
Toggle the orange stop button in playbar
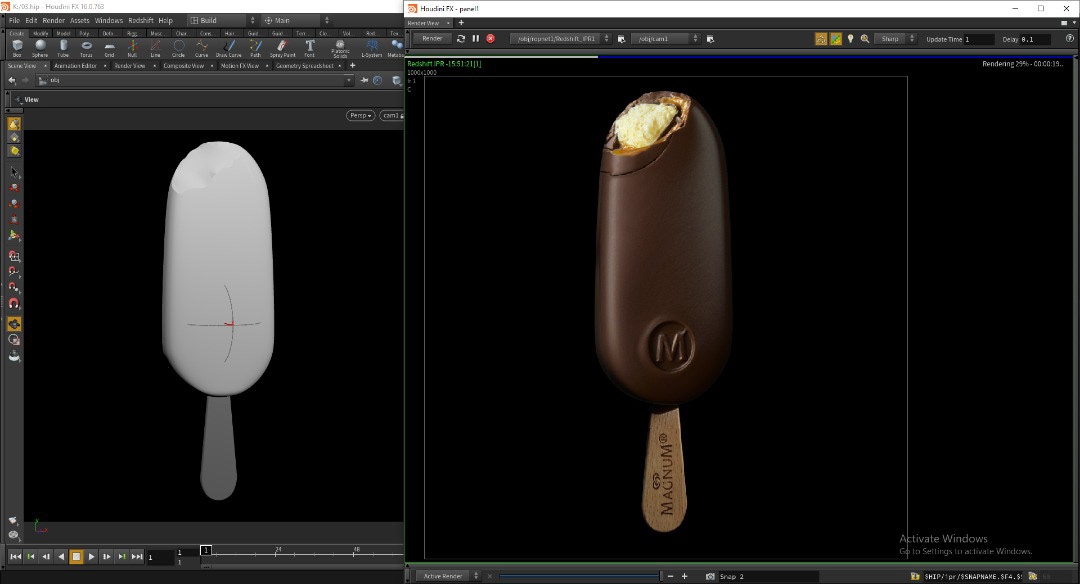(76, 556)
